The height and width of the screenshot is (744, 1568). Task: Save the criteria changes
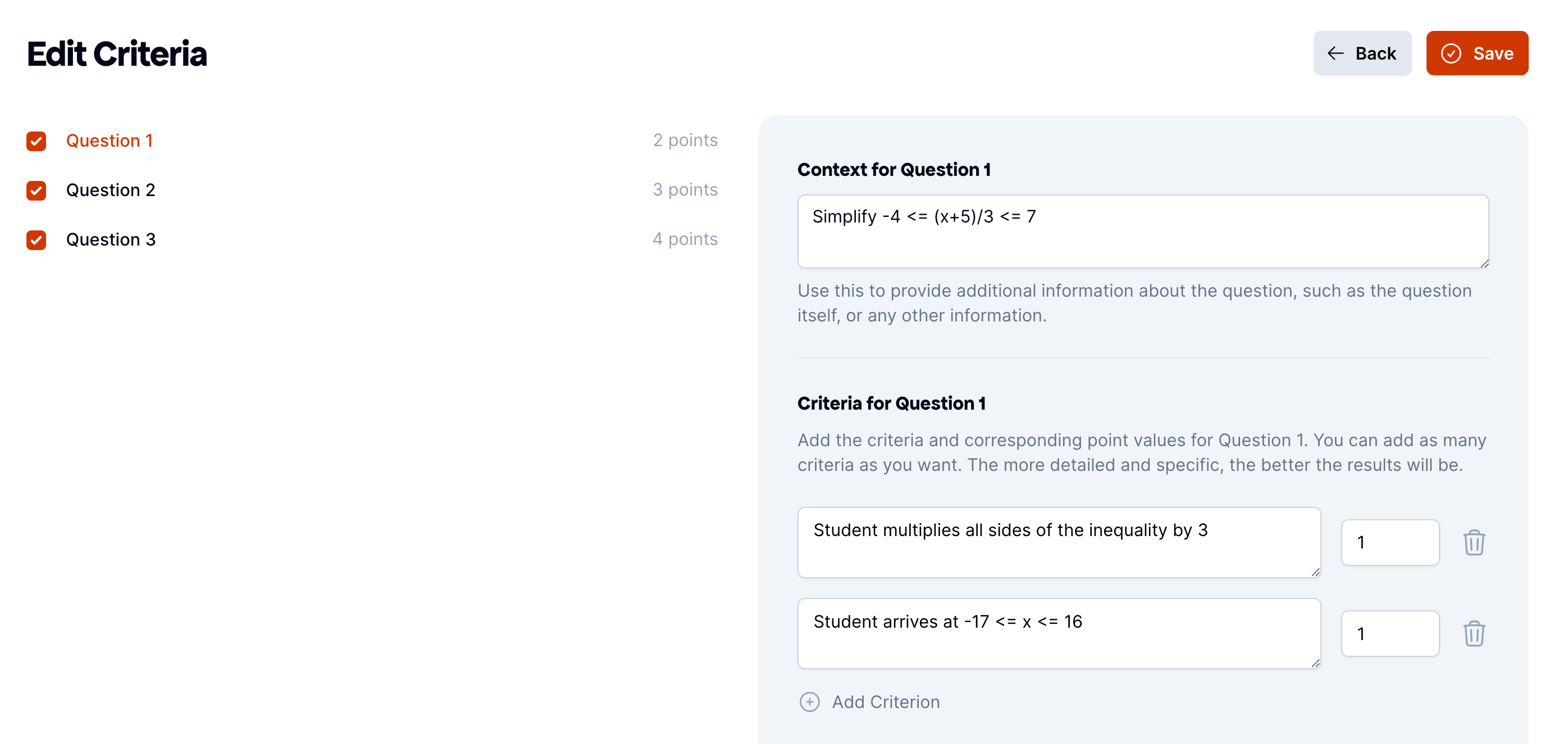1476,53
